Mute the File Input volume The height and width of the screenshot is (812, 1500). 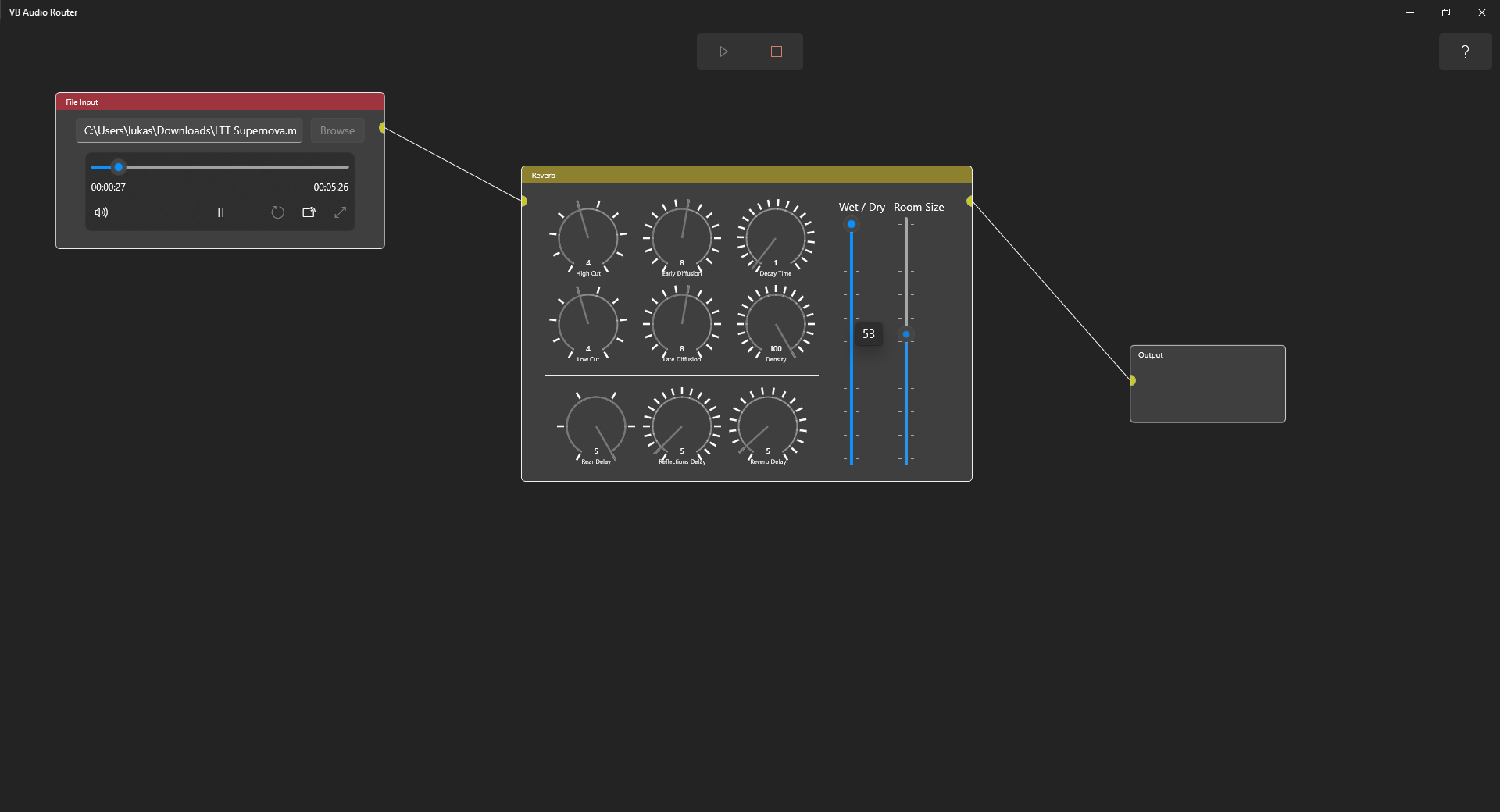(100, 212)
